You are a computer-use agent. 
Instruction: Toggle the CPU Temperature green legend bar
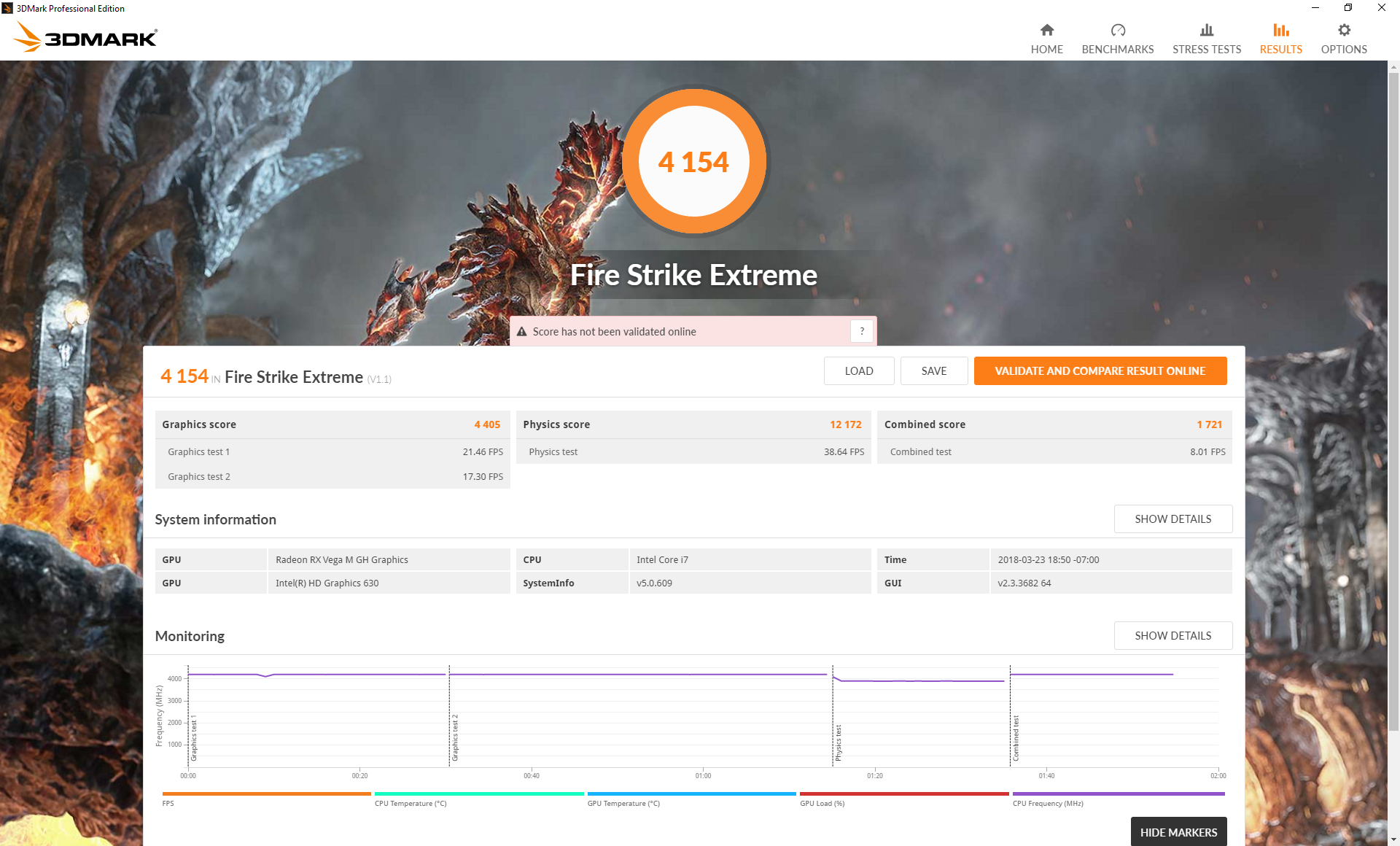pyautogui.click(x=479, y=793)
